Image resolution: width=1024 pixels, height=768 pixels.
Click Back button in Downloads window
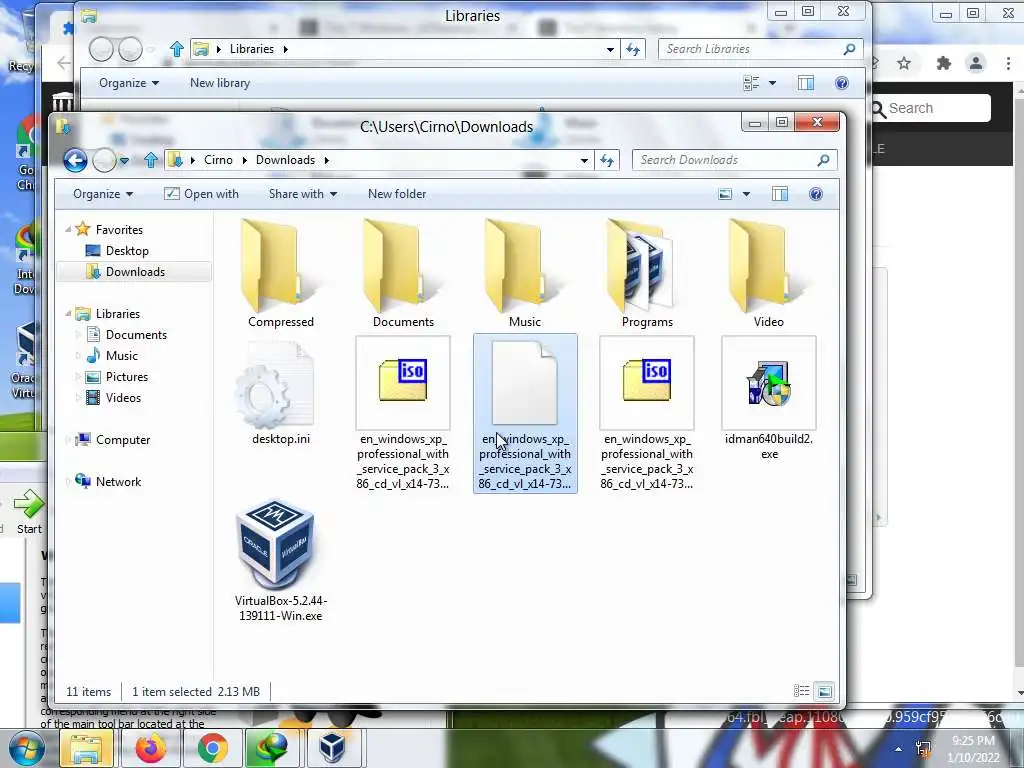tap(75, 160)
